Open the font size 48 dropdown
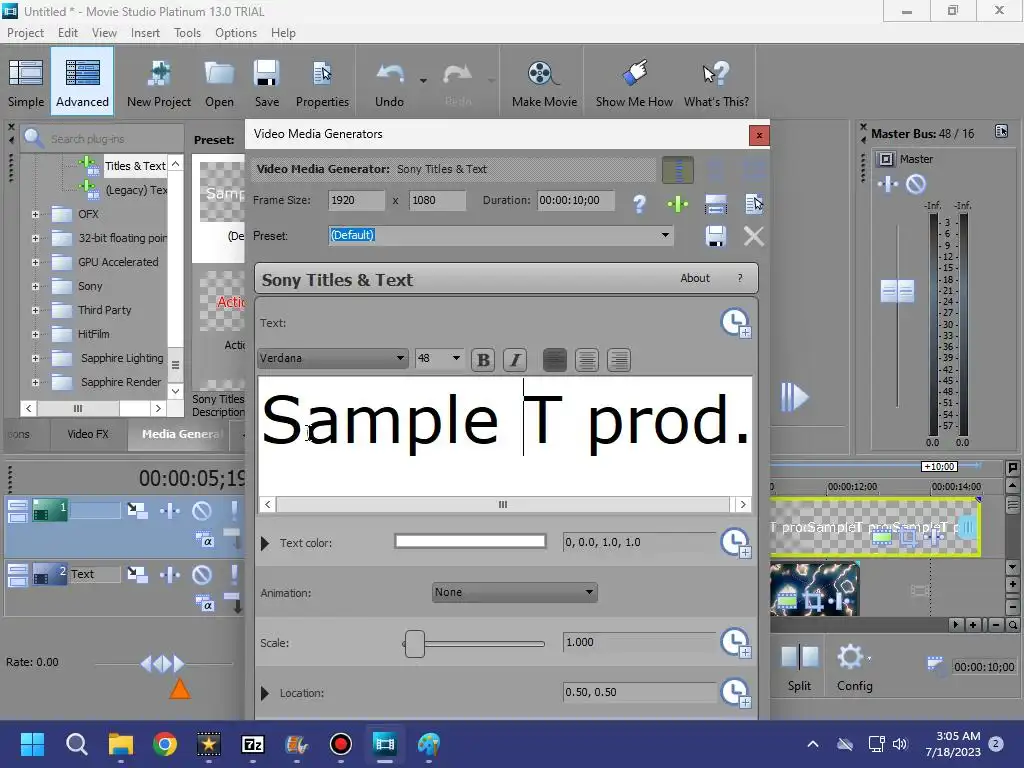Screen dimensions: 1024x768 456,358
